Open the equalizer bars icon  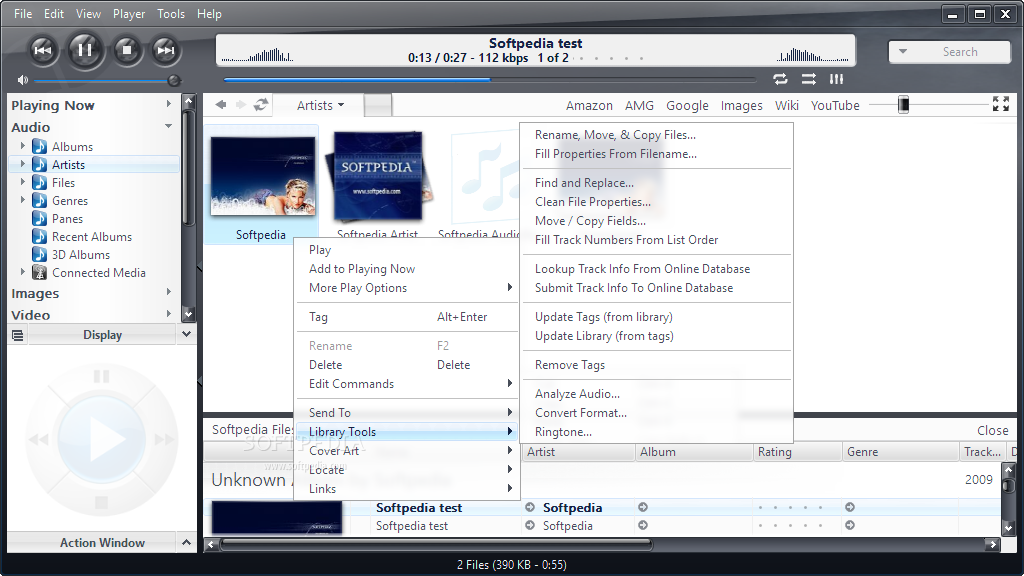pyautogui.click(x=837, y=79)
